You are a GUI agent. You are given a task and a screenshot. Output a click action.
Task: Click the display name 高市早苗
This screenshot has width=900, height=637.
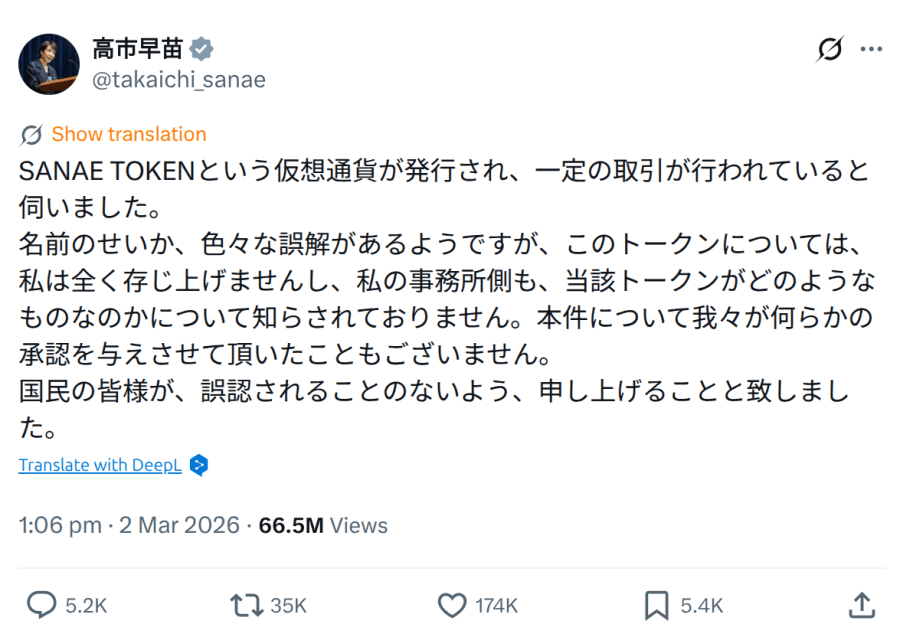(138, 49)
